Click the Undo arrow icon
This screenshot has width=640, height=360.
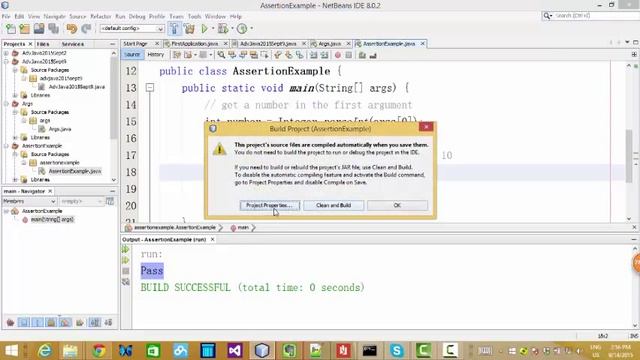tap(71, 29)
